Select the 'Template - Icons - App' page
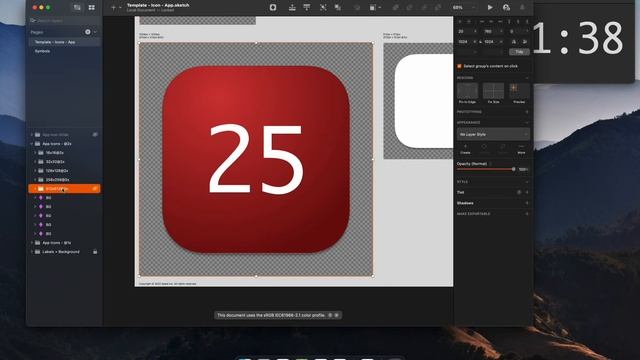 click(x=64, y=42)
